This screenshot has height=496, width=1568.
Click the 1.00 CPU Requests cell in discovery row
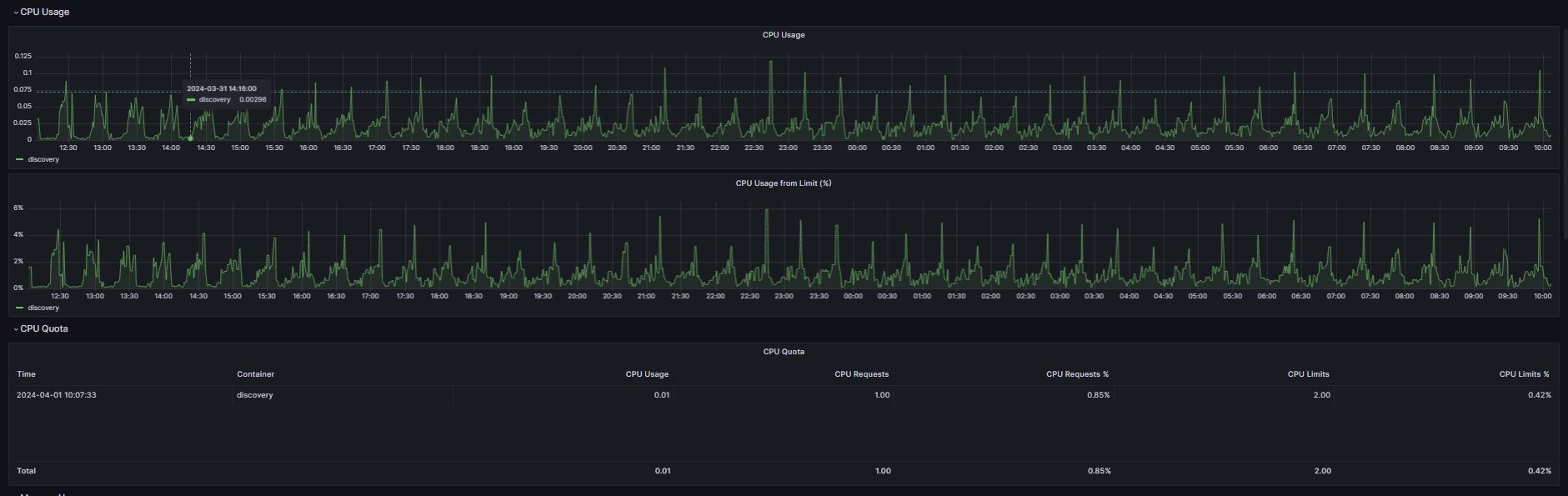point(882,395)
